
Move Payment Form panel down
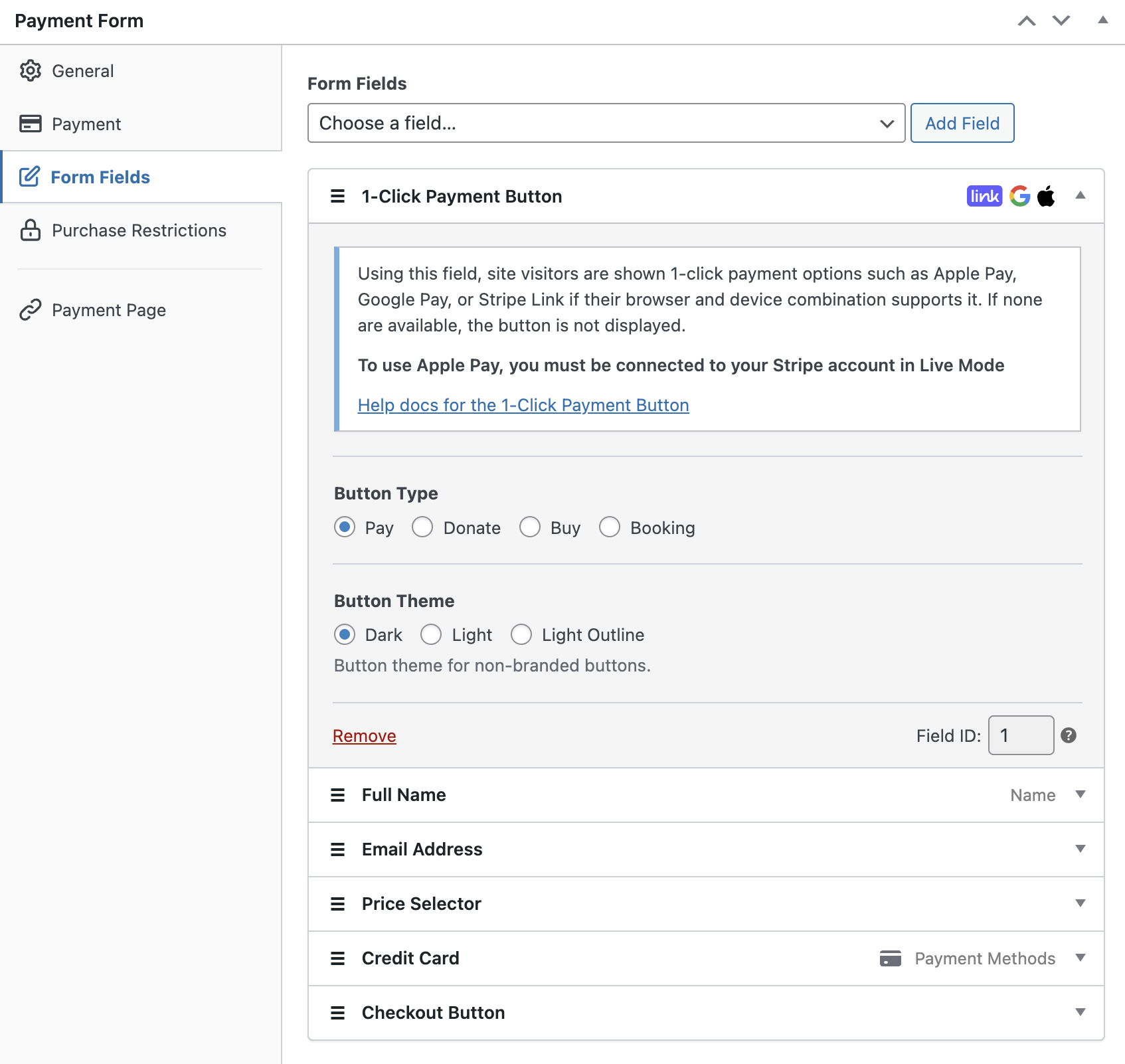click(x=1061, y=21)
